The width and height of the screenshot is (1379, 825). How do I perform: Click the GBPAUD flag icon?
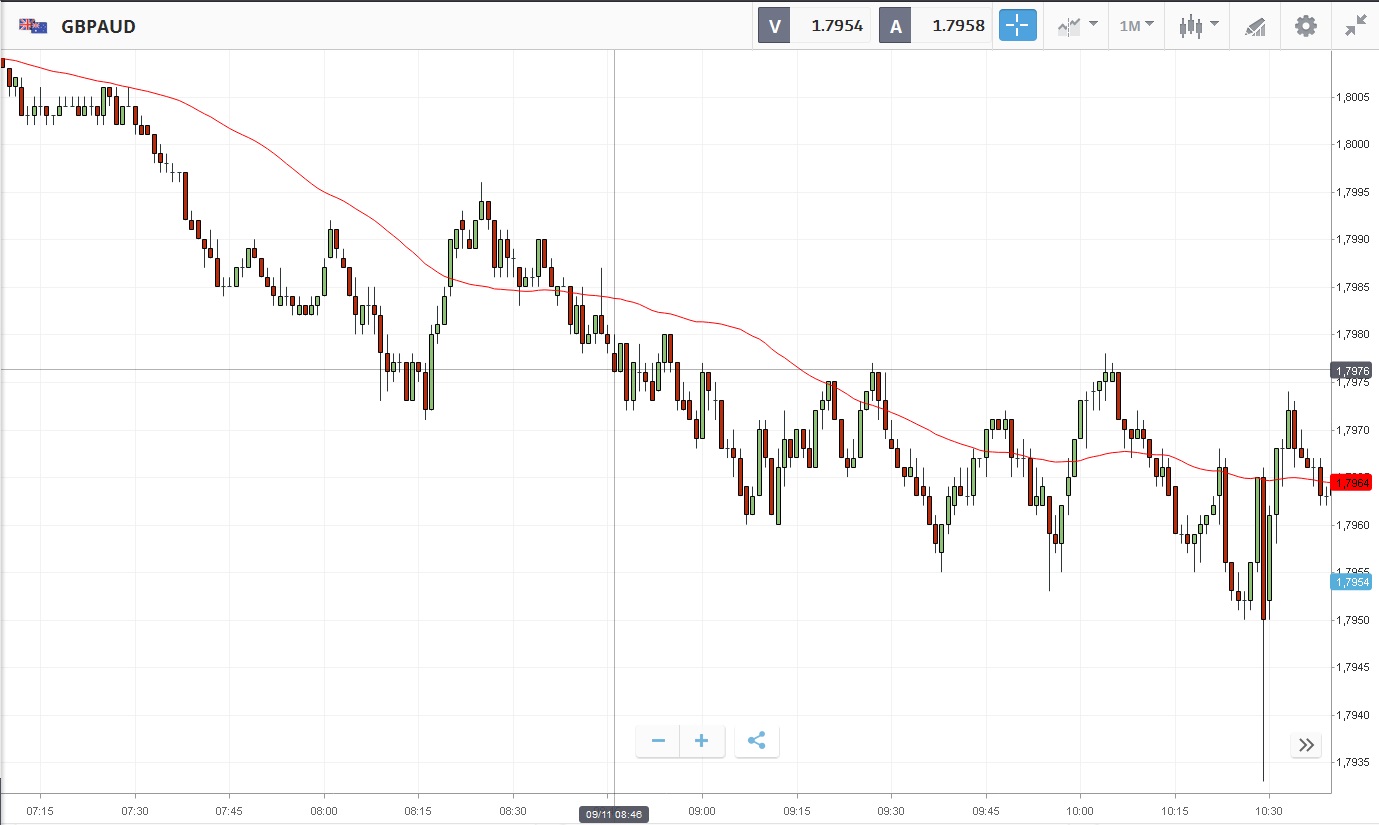[x=33, y=26]
